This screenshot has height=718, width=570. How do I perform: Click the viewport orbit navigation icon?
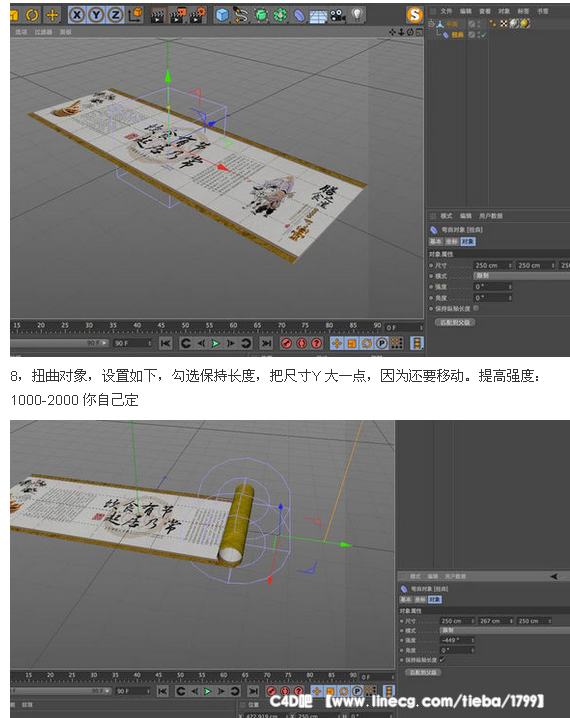(410, 32)
